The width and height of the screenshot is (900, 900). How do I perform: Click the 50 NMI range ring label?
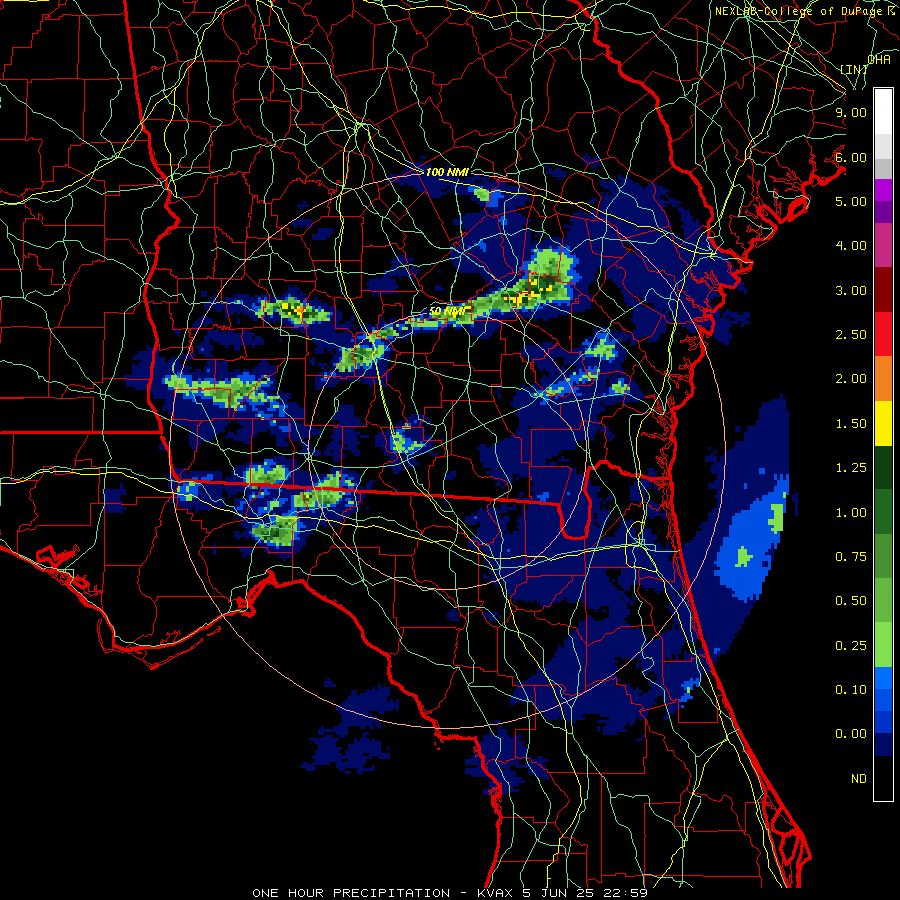click(449, 311)
